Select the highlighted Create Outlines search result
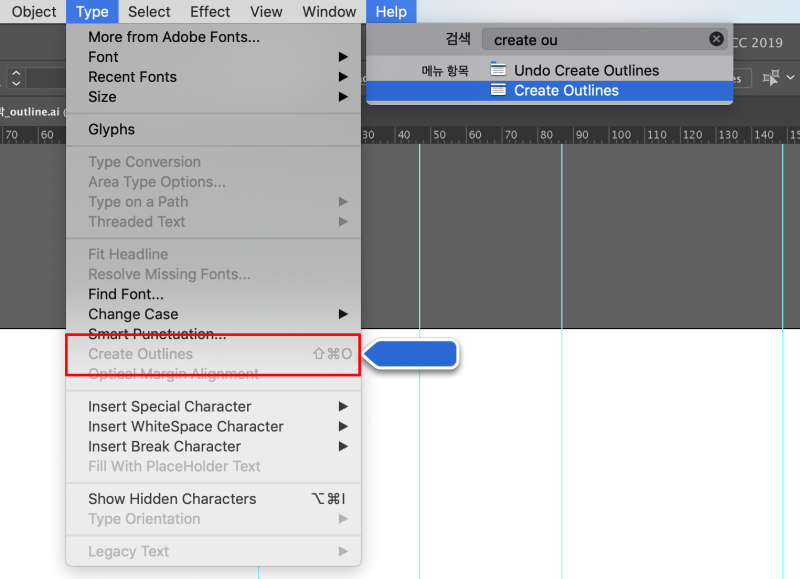This screenshot has width=800, height=579. [x=549, y=90]
